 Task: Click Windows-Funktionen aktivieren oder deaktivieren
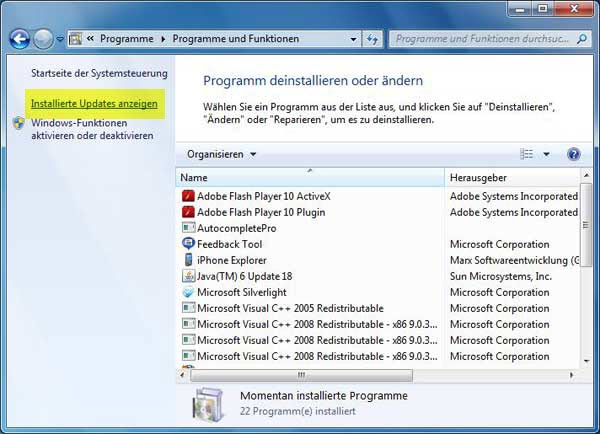point(91,128)
